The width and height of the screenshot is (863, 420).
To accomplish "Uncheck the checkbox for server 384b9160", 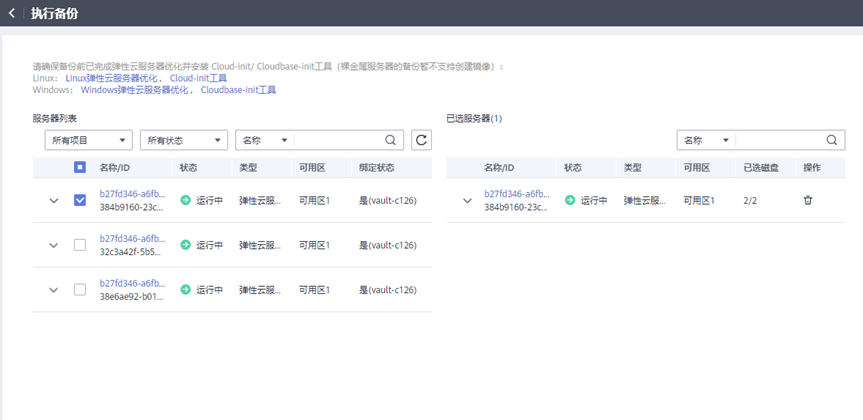I will pos(80,200).
